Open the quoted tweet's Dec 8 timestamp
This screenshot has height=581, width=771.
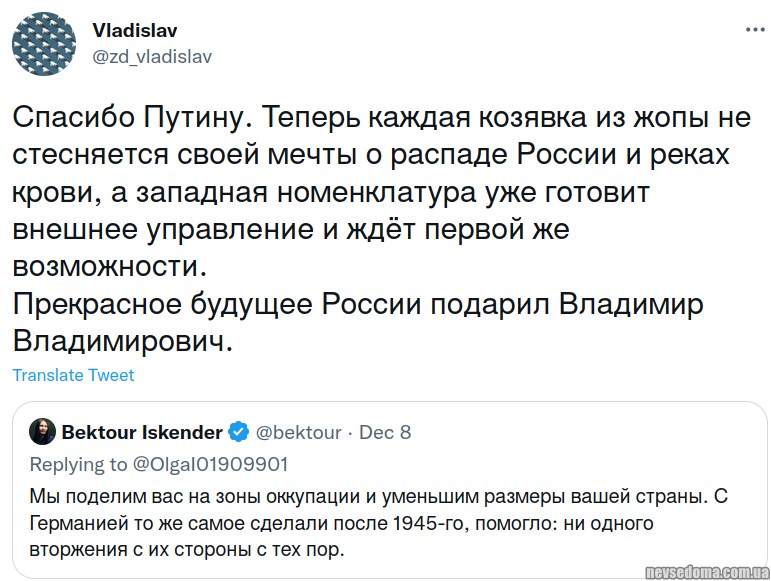point(385,432)
